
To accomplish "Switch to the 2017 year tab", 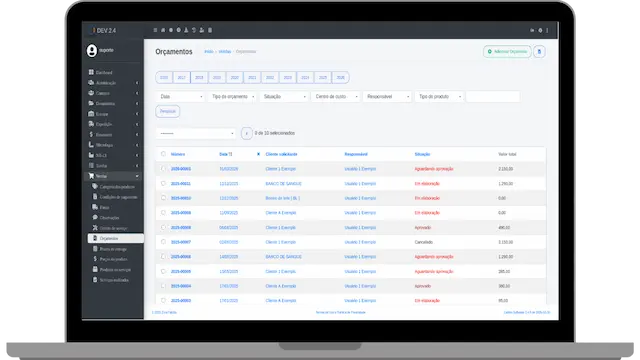I will (182, 78).
